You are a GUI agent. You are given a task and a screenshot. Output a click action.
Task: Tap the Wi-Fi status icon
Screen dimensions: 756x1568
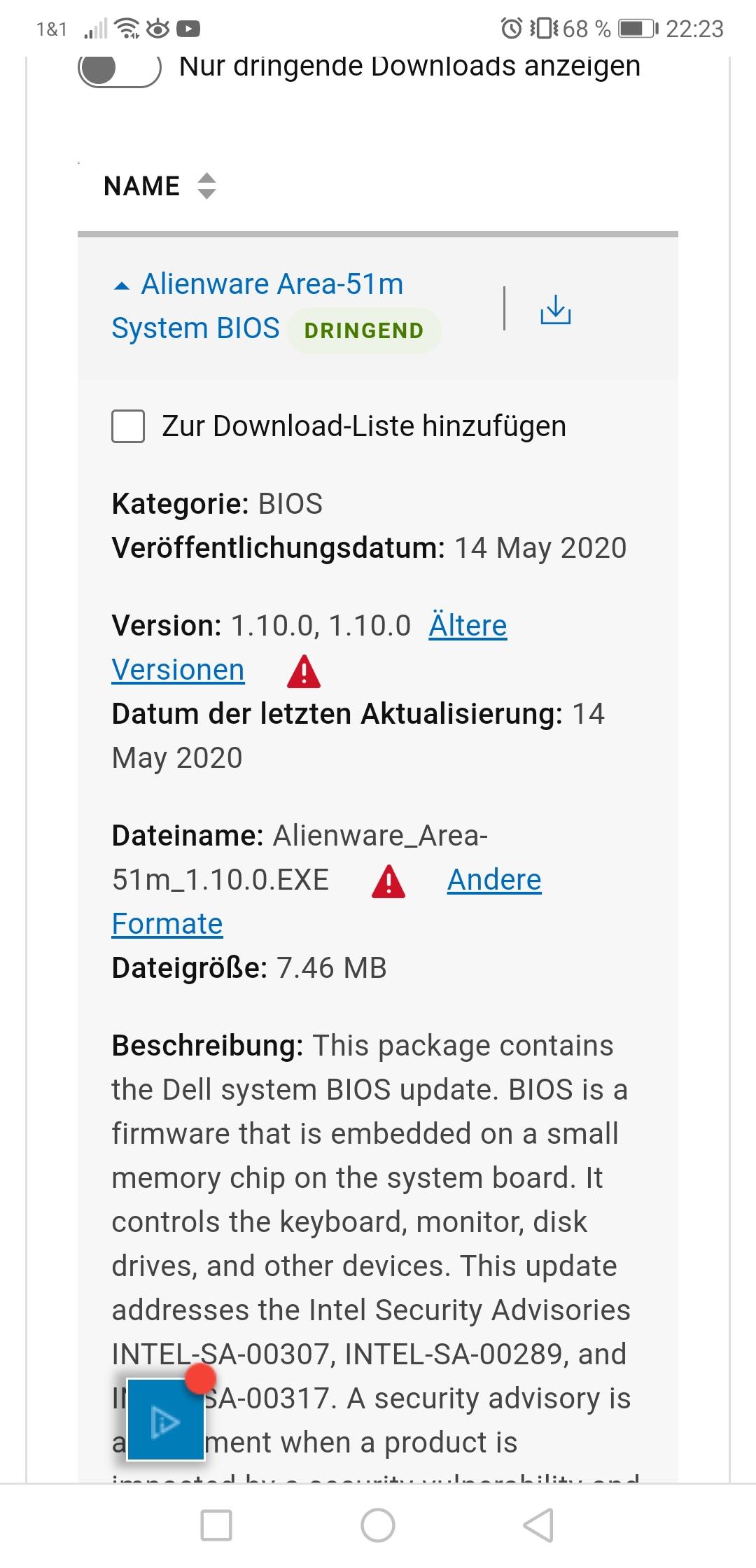point(128,29)
